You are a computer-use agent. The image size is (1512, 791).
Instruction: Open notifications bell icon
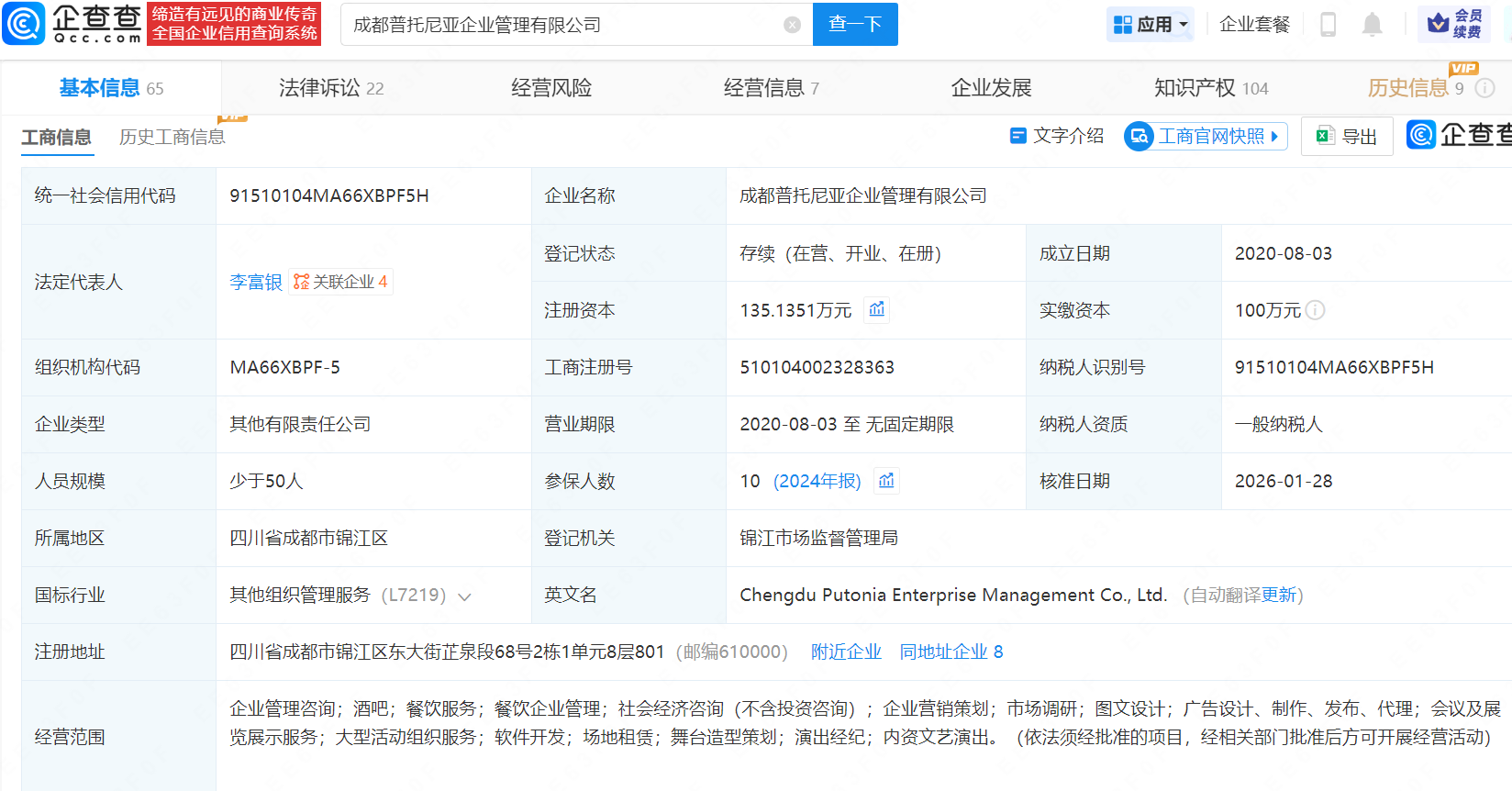[1372, 25]
